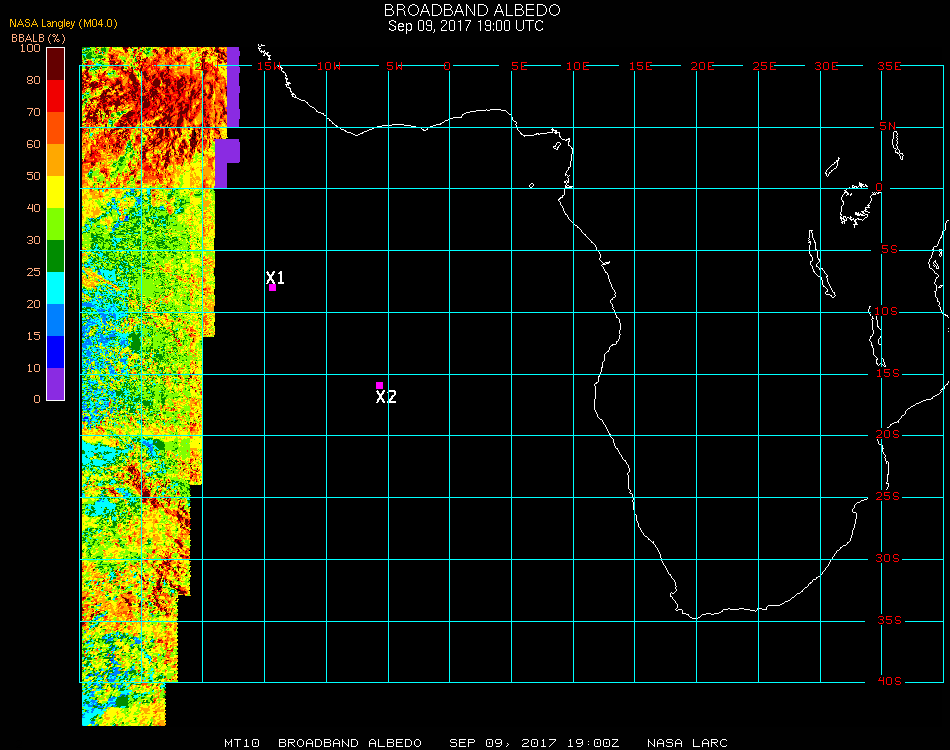This screenshot has width=950, height=750.
Task: Click the BROADBAND ALBEDO title
Action: [x=472, y=10]
